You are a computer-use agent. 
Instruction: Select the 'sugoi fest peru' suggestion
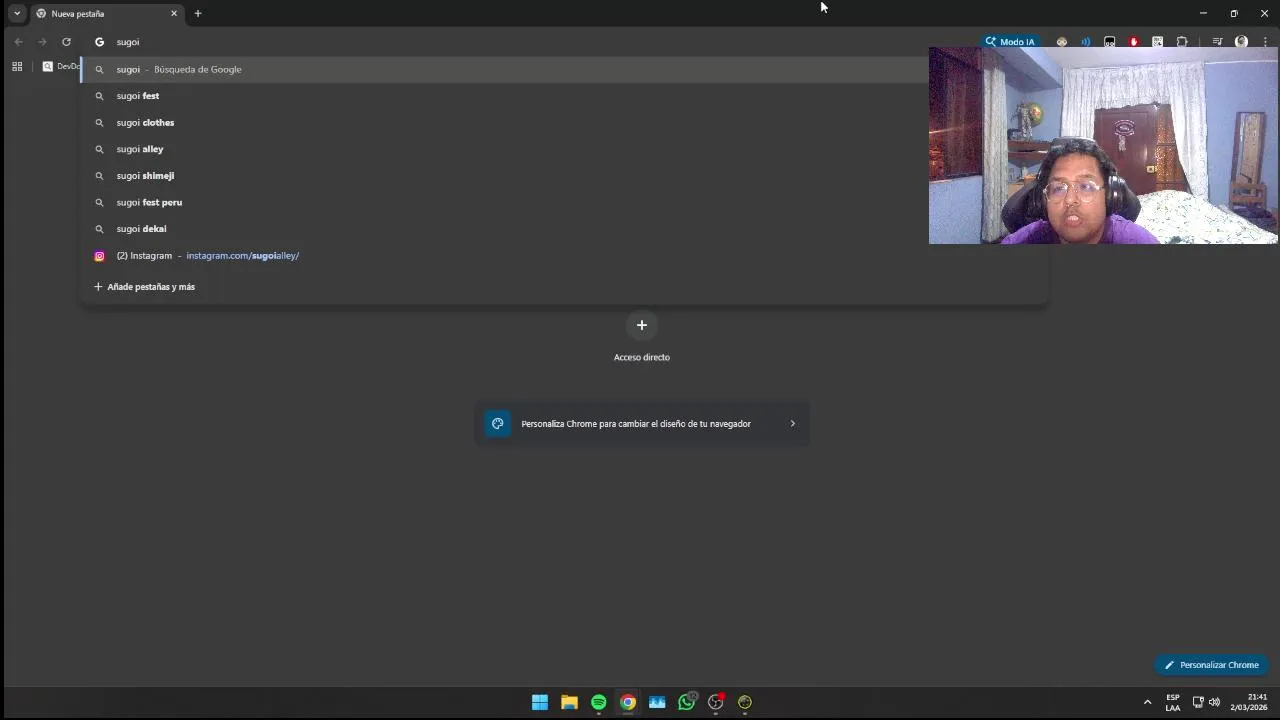click(505, 202)
